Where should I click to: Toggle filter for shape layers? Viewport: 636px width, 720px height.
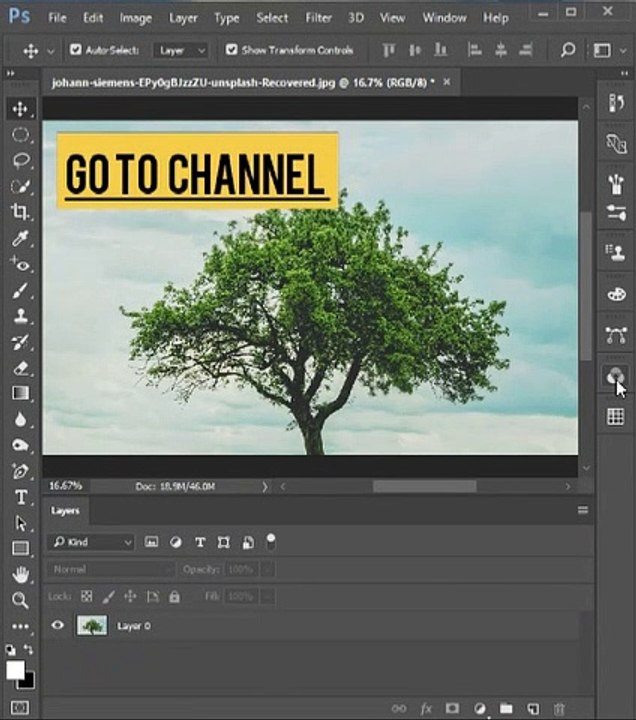(224, 542)
